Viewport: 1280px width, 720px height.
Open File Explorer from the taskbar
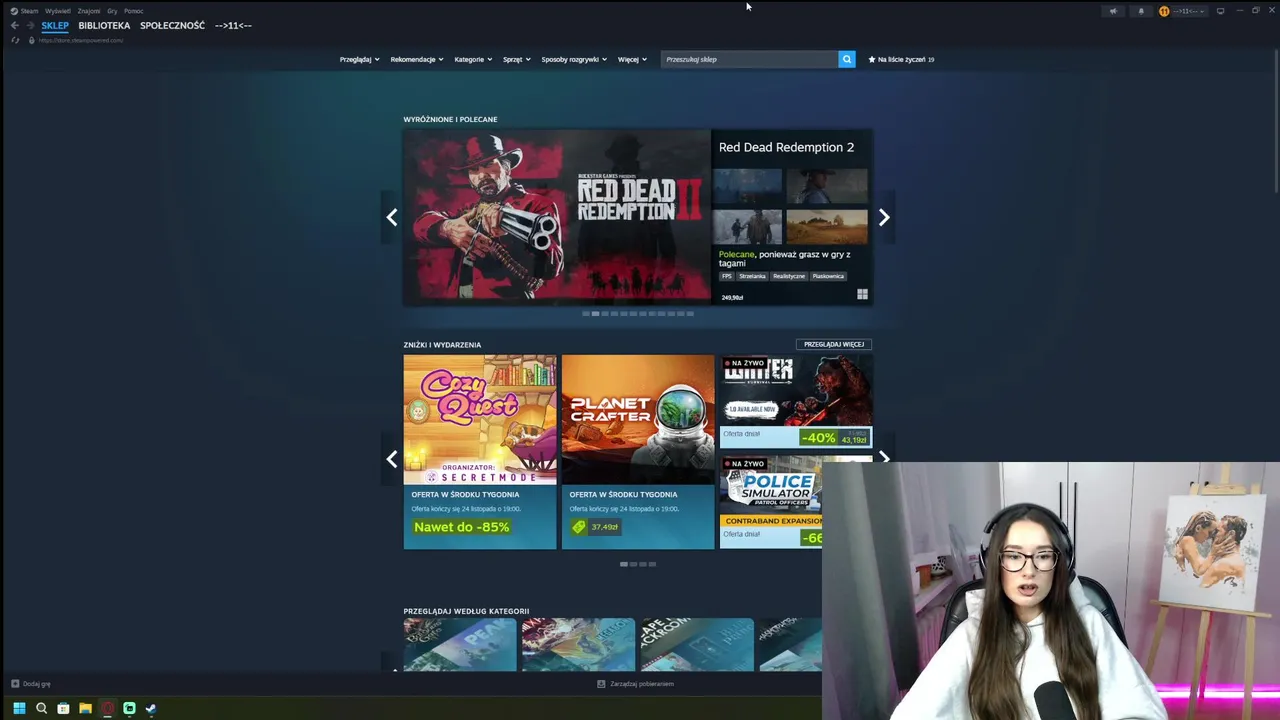[85, 708]
